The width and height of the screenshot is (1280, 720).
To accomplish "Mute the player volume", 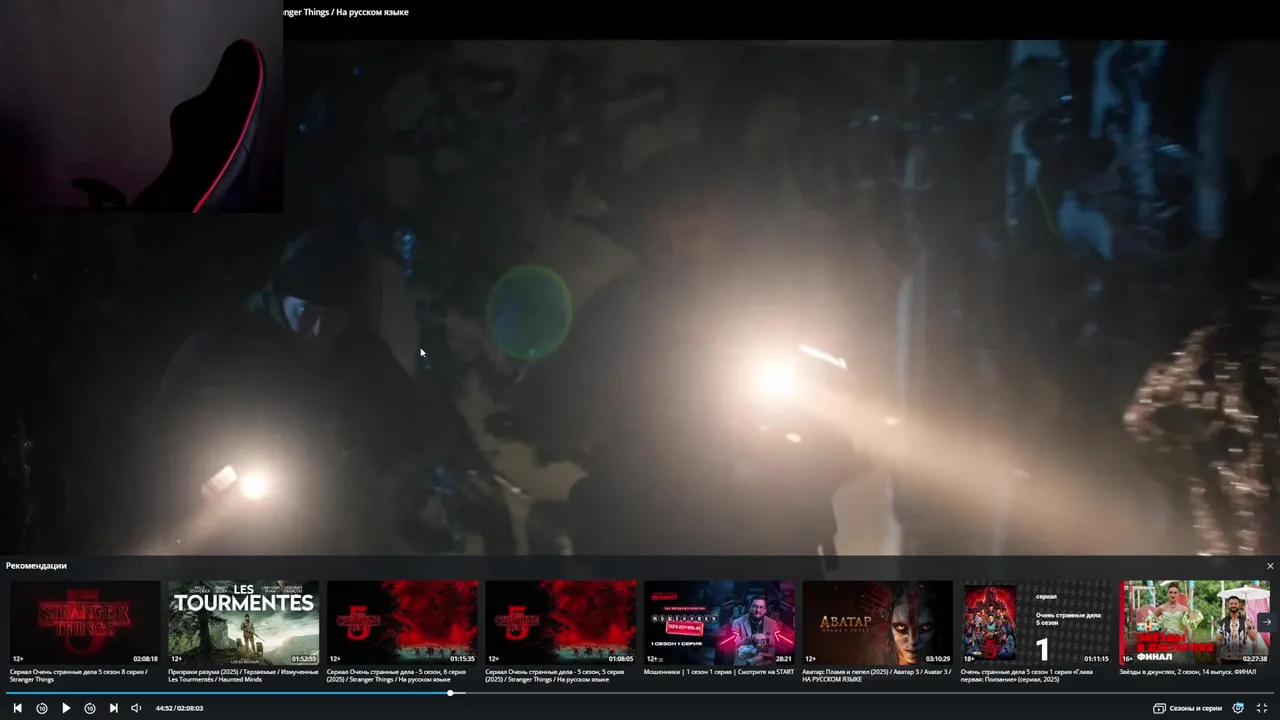I will pyautogui.click(x=137, y=708).
